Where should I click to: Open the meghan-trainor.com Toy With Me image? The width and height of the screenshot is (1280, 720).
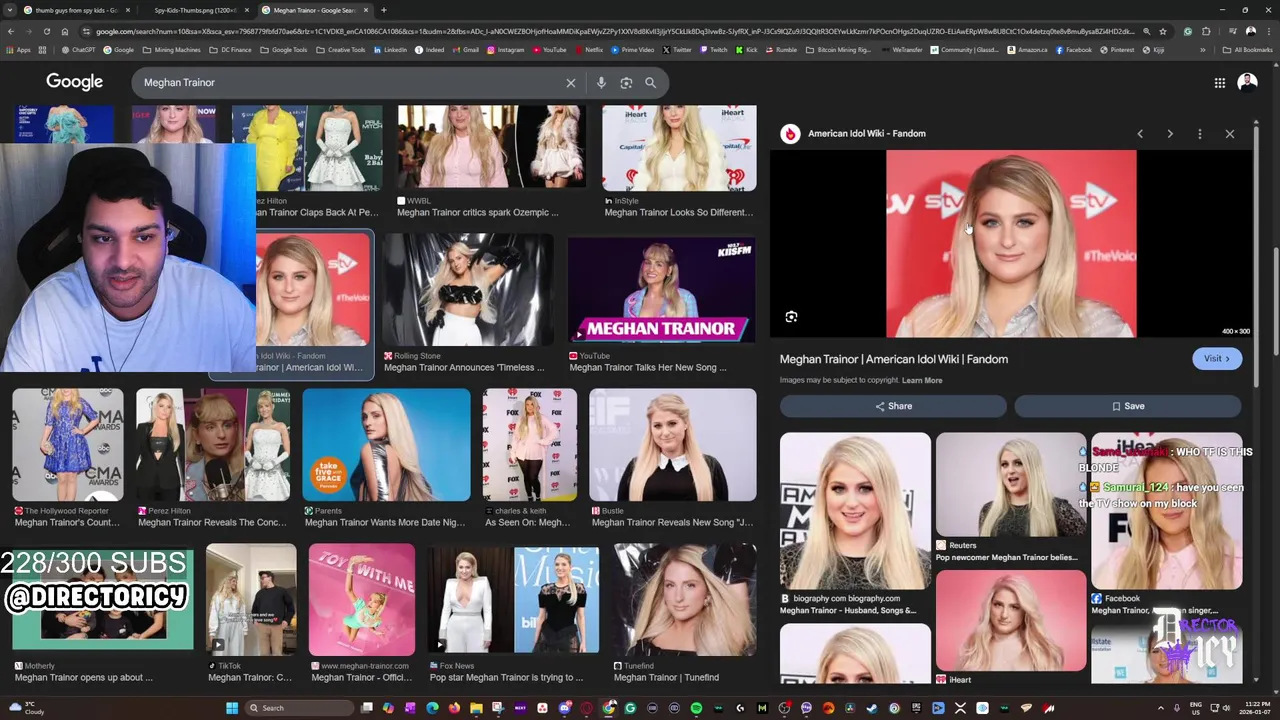(361, 600)
